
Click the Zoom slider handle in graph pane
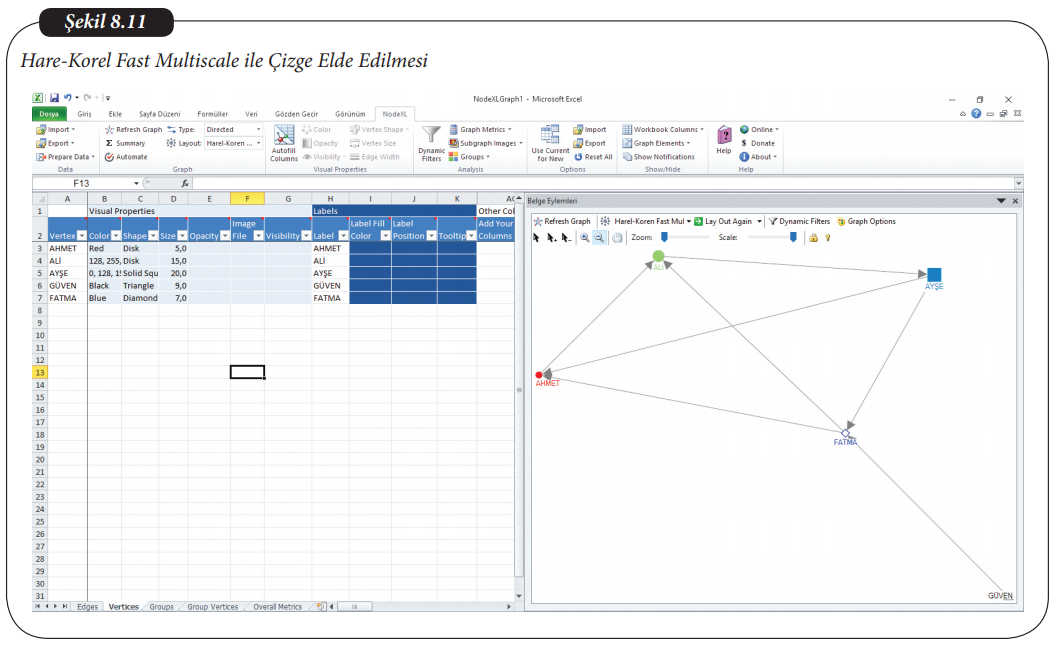[x=664, y=238]
